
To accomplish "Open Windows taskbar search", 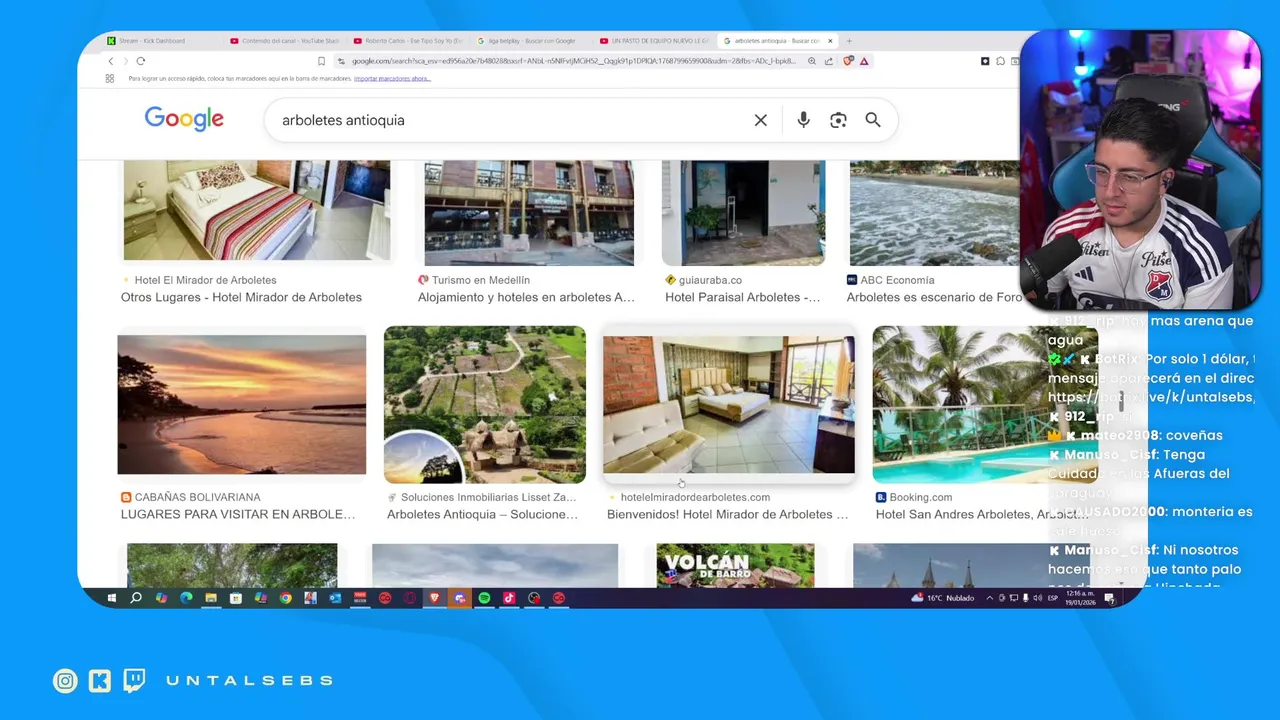I will click(x=136, y=598).
